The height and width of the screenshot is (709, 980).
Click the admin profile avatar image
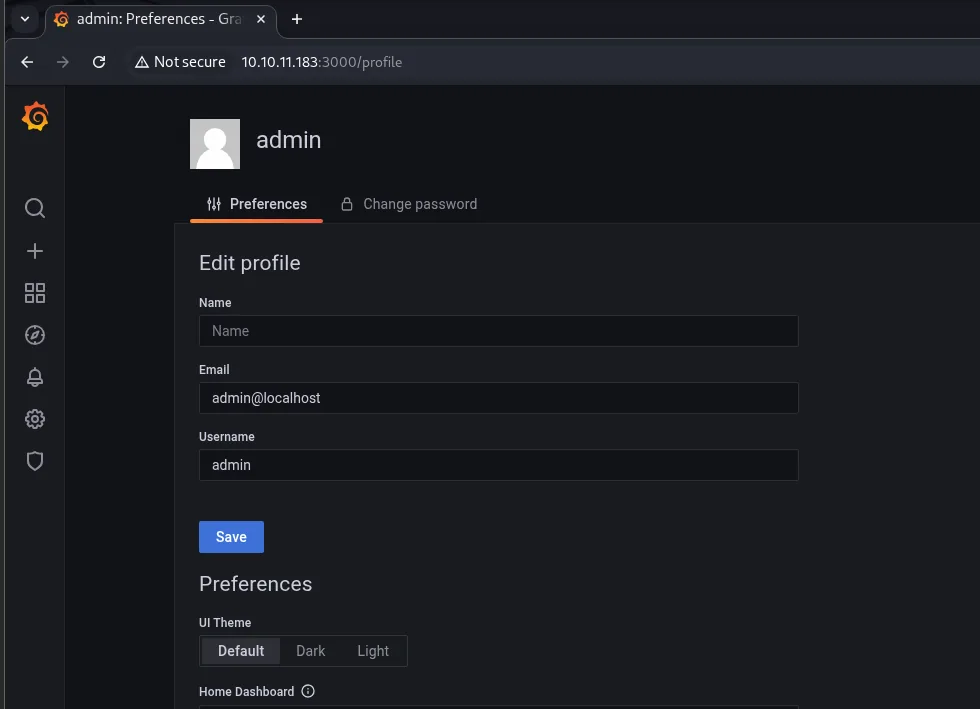pyautogui.click(x=215, y=144)
